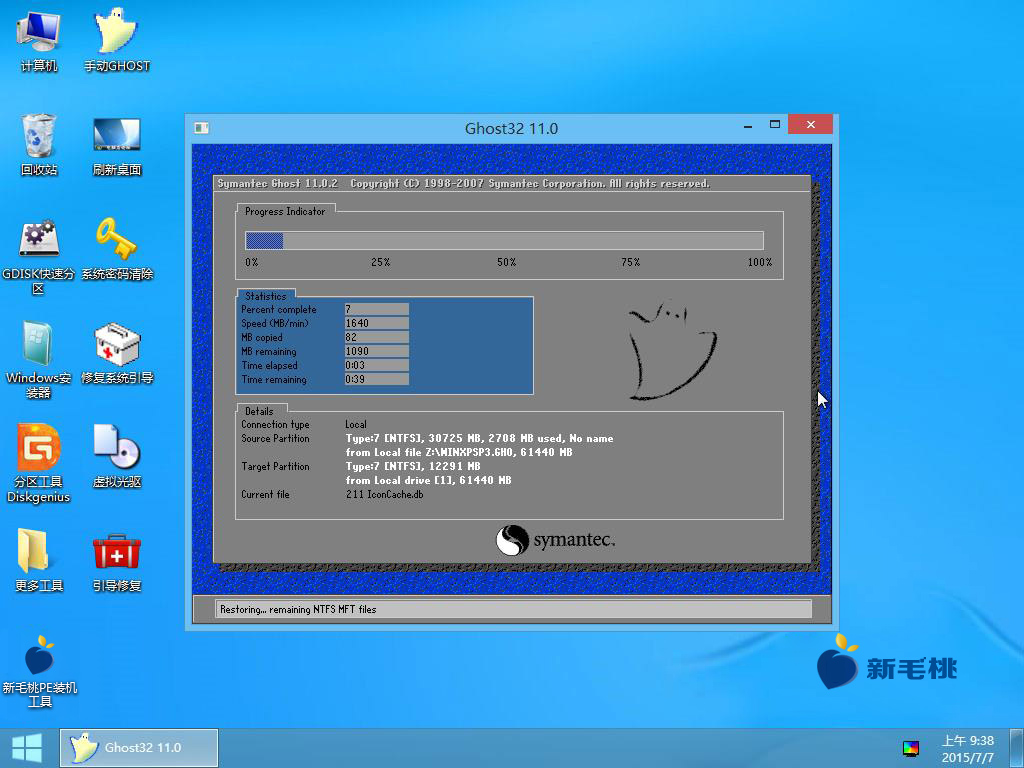Open the Windows安装器 icon
Viewport: 1024px width, 768px height.
click(x=39, y=360)
